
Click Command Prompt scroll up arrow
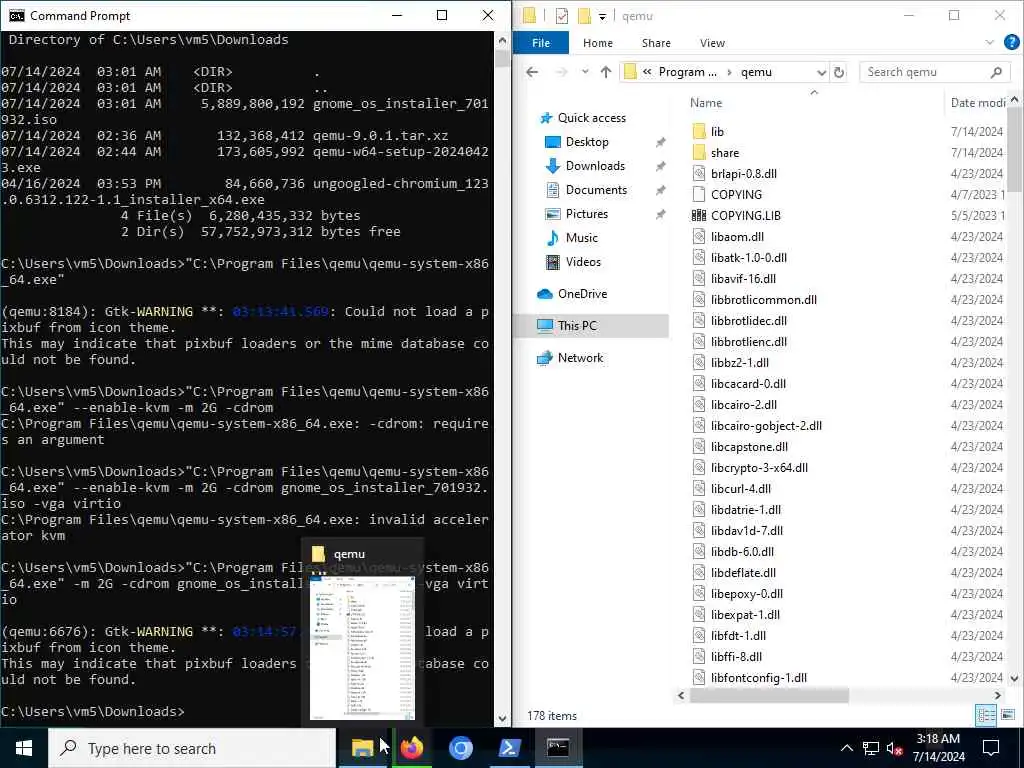click(502, 40)
